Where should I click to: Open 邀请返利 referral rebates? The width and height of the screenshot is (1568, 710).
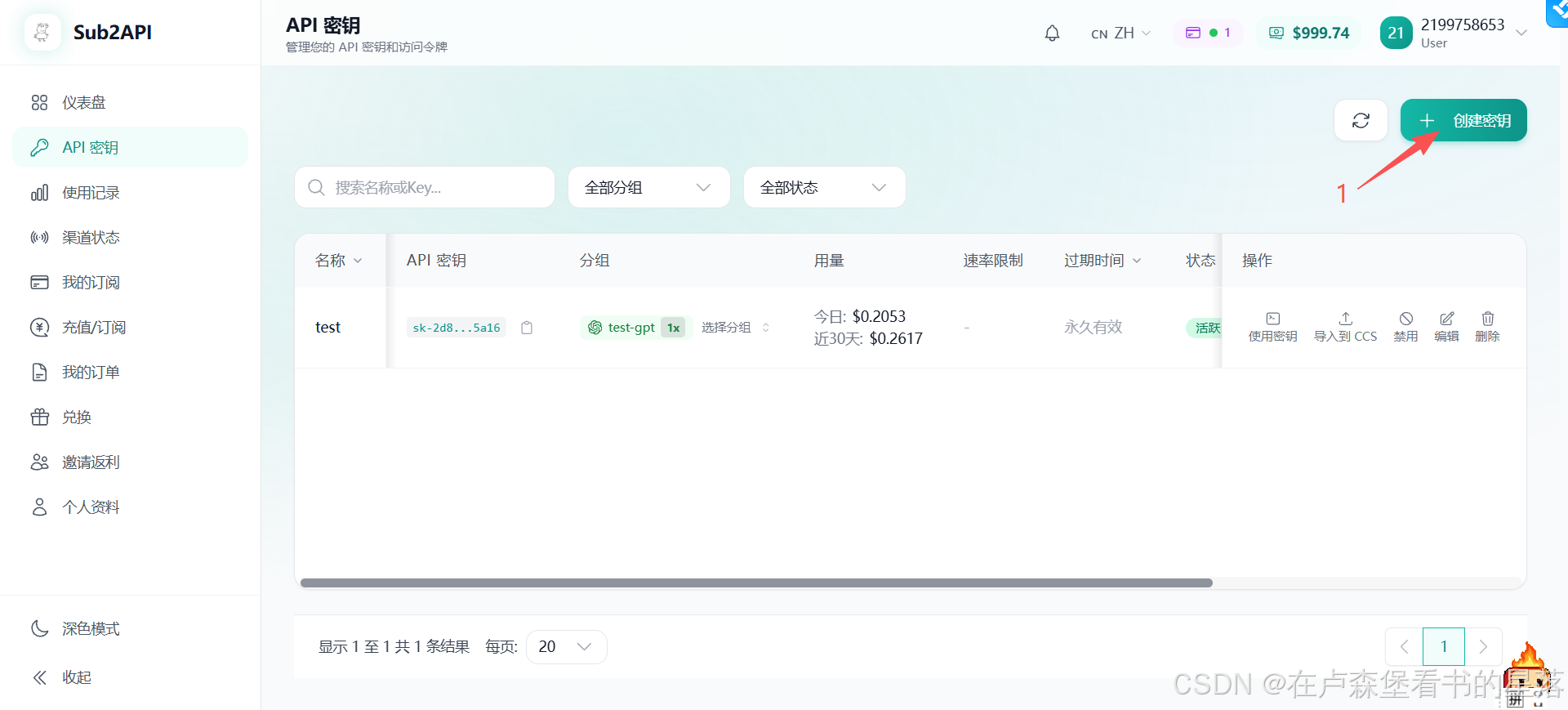pos(130,462)
